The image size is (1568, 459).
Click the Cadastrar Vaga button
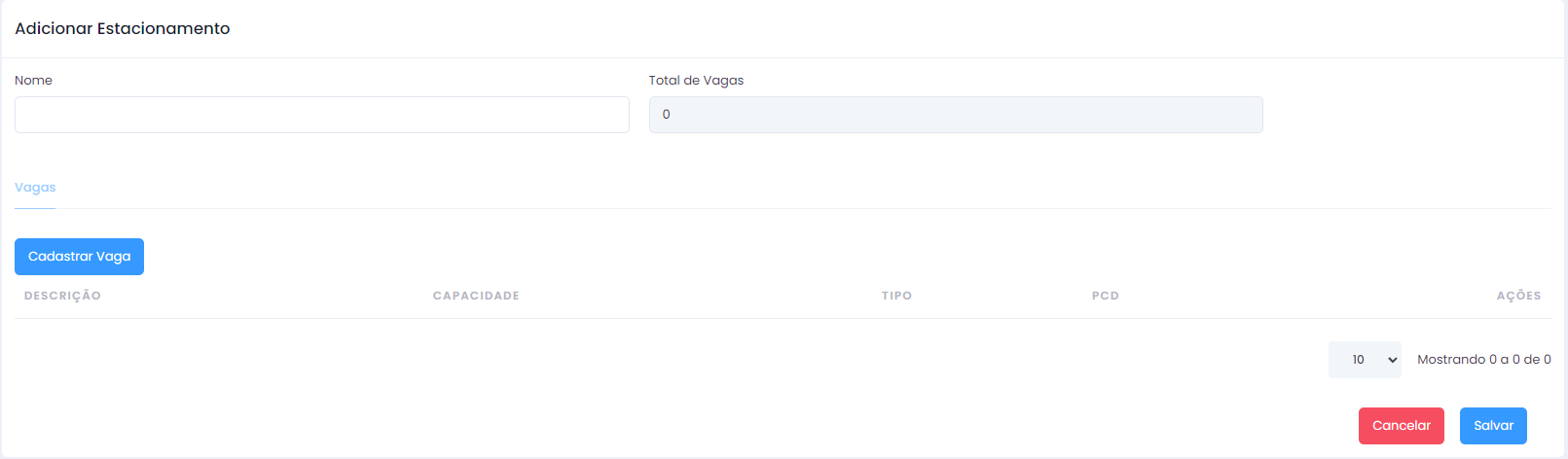tap(79, 257)
